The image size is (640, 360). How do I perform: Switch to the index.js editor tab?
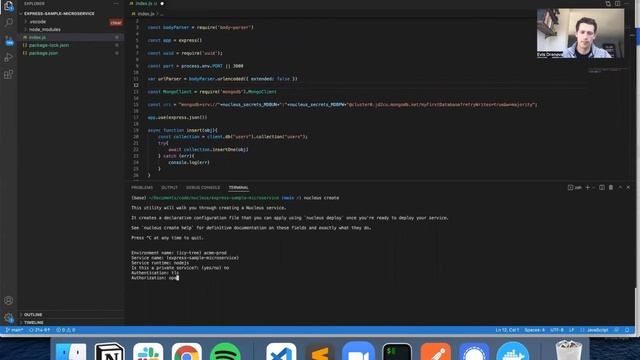146,4
